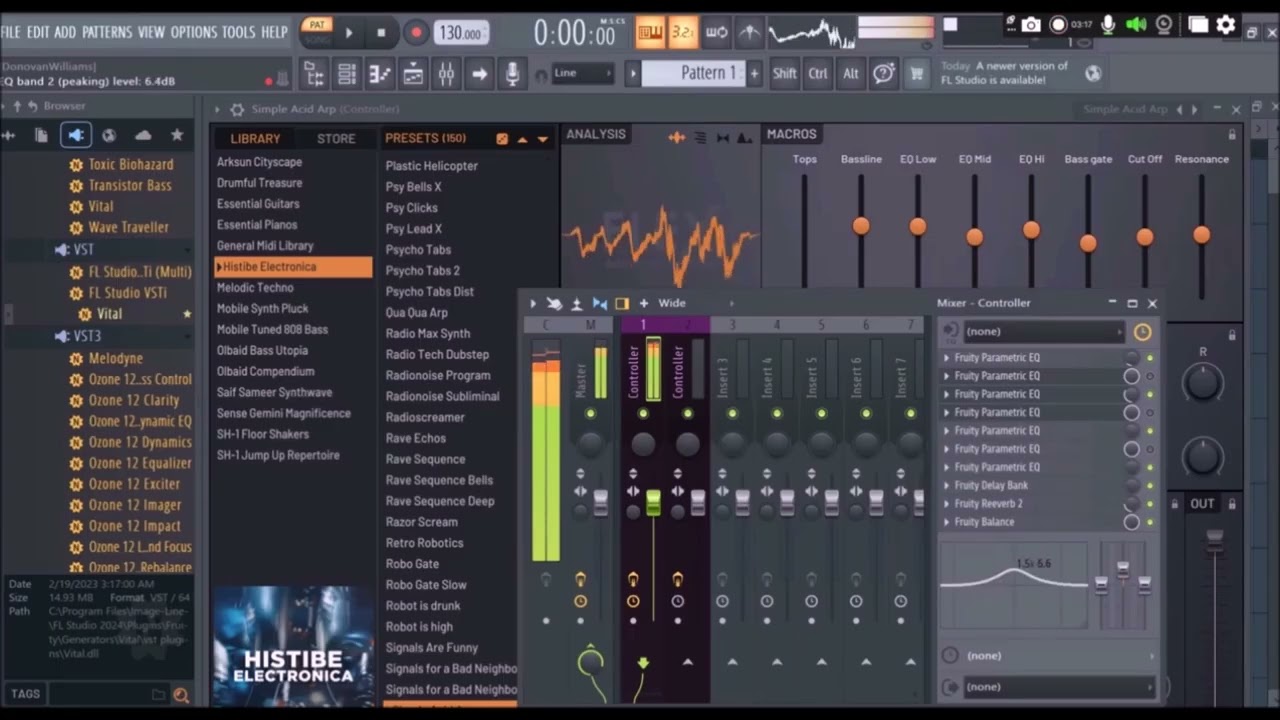Click the right arrow icon in toolbar
The width and height of the screenshot is (1280, 720).
point(479,73)
